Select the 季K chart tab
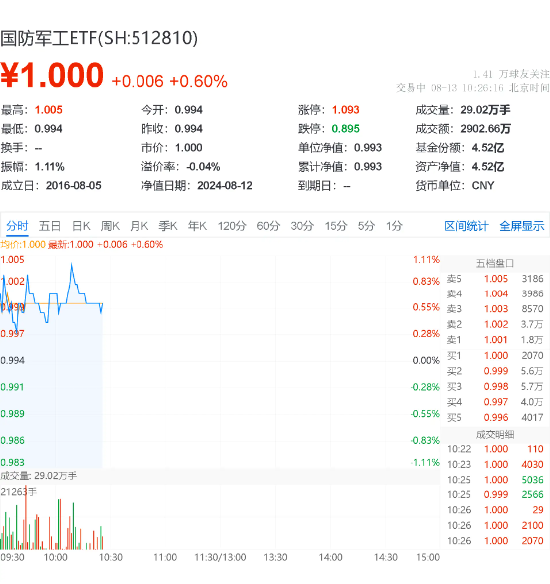This screenshot has height=584, width=550. coord(168,226)
